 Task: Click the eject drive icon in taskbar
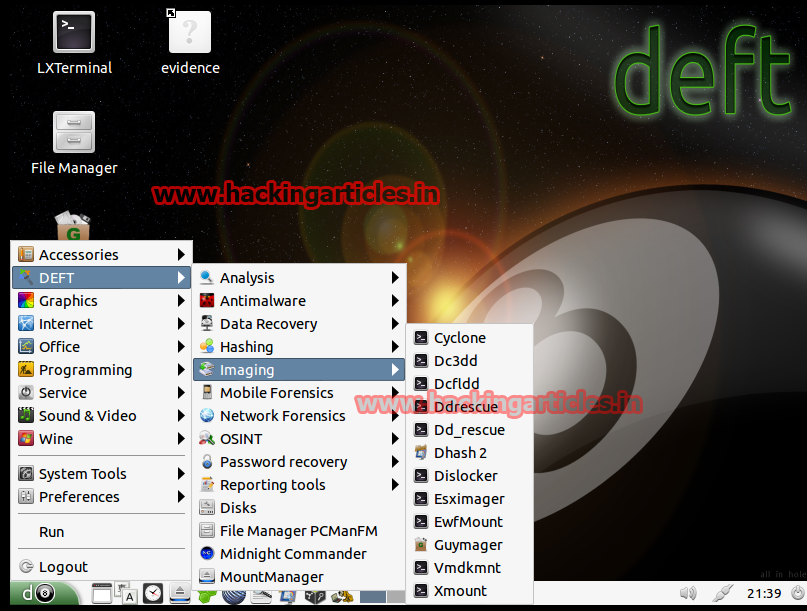[x=180, y=593]
